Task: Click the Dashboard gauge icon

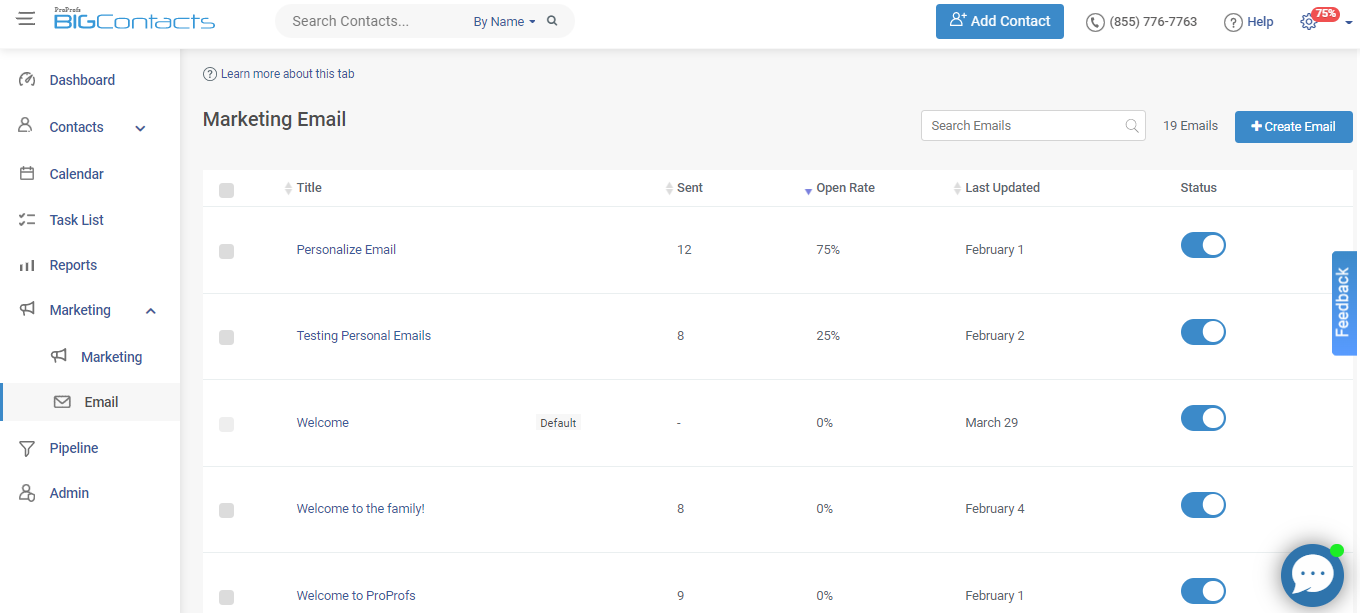Action: pyautogui.click(x=28, y=80)
